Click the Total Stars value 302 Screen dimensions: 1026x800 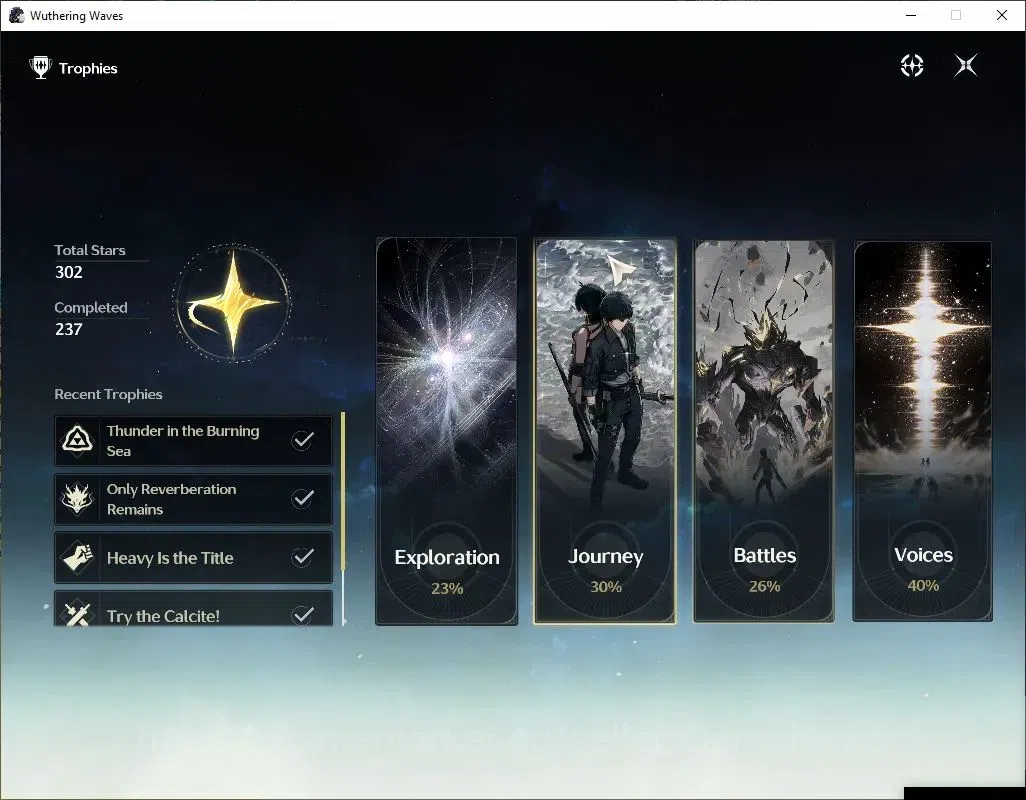pos(69,272)
